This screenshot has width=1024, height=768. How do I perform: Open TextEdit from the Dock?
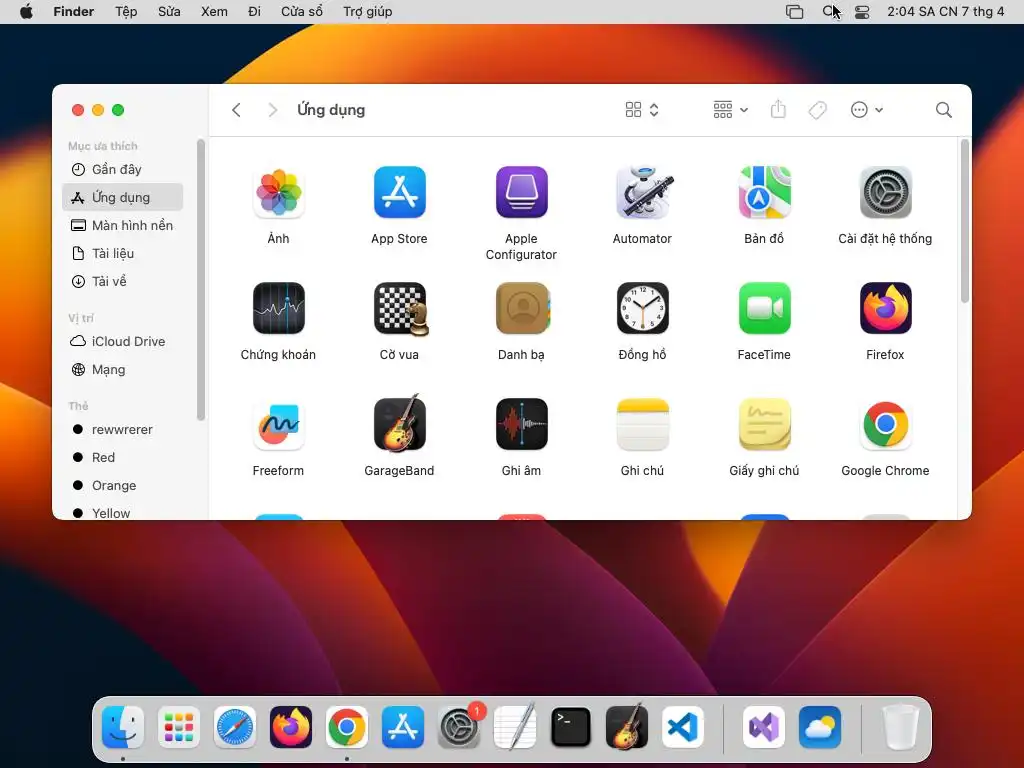pos(515,727)
